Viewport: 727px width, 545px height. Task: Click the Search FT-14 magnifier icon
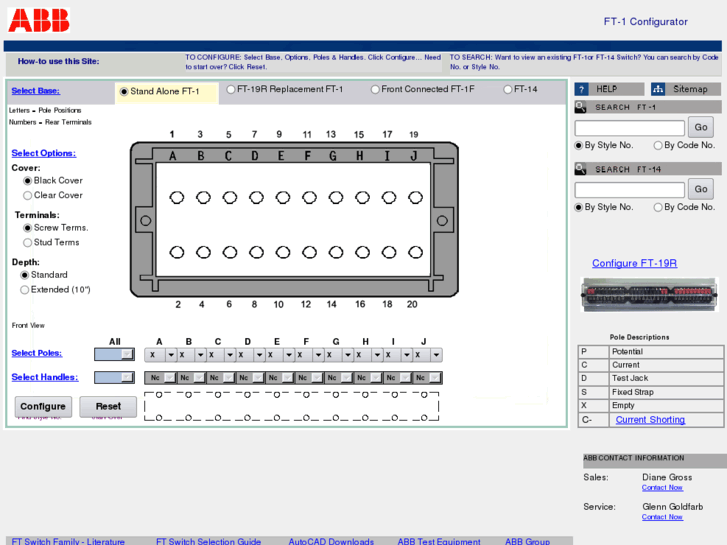581,169
